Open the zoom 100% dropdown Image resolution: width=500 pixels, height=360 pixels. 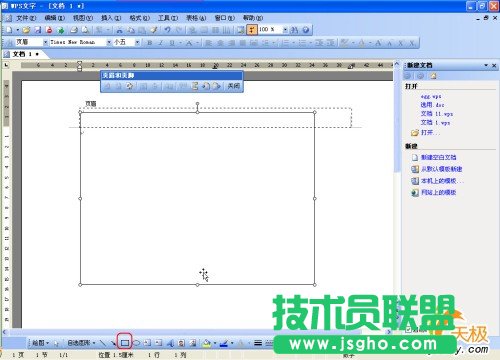coord(285,30)
